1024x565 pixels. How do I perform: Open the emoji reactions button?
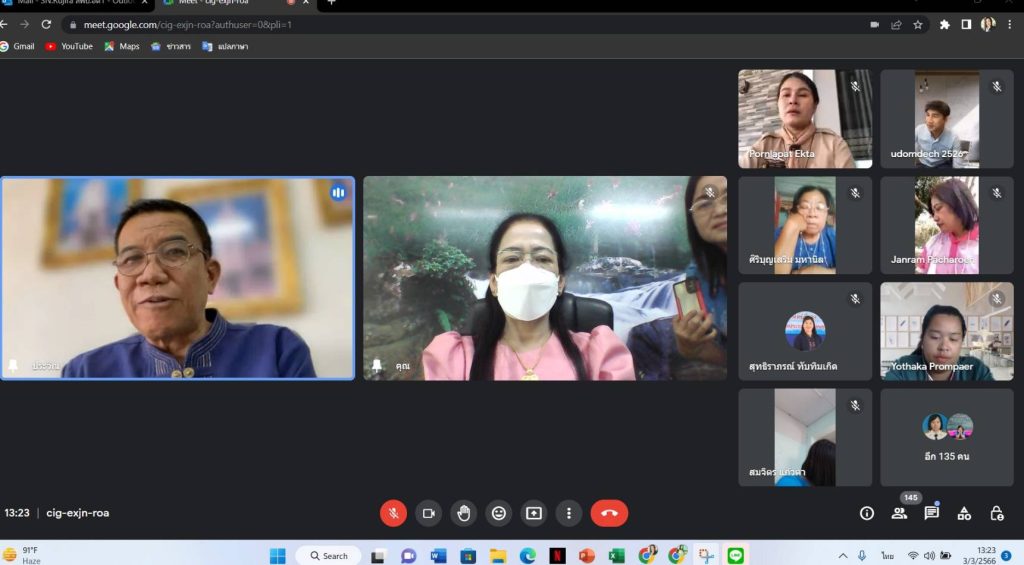point(499,513)
